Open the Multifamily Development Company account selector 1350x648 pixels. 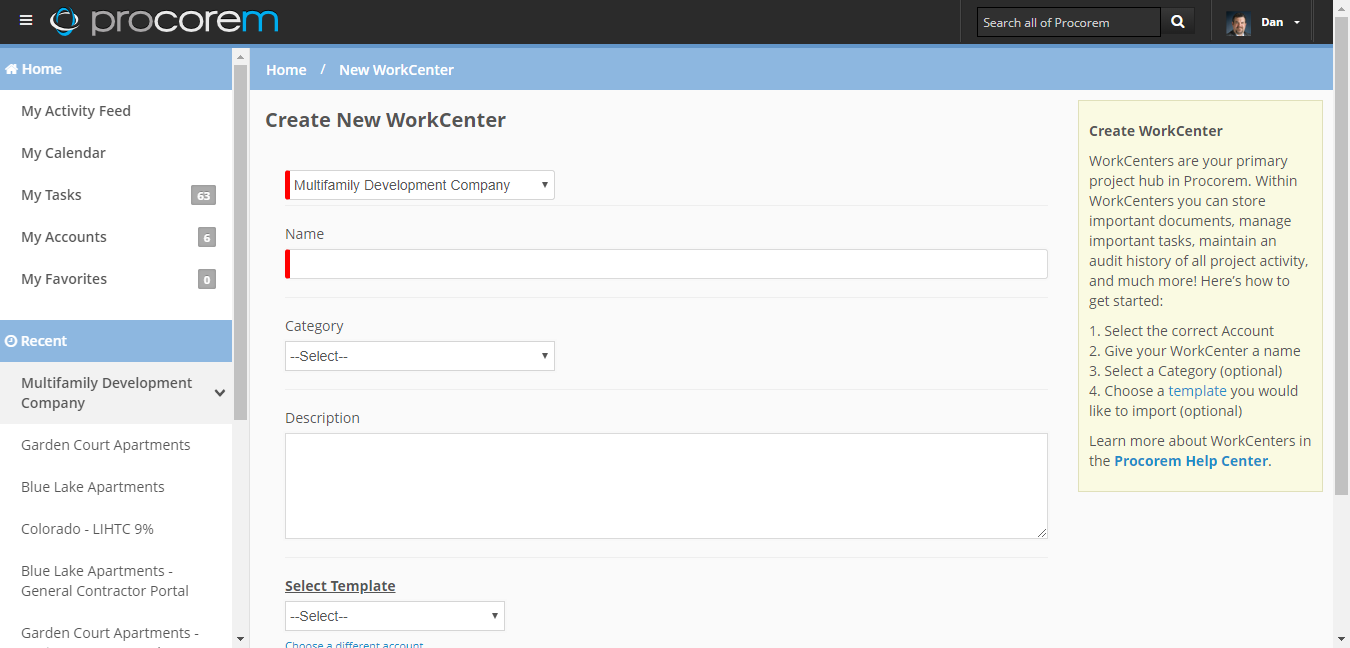[x=419, y=185]
